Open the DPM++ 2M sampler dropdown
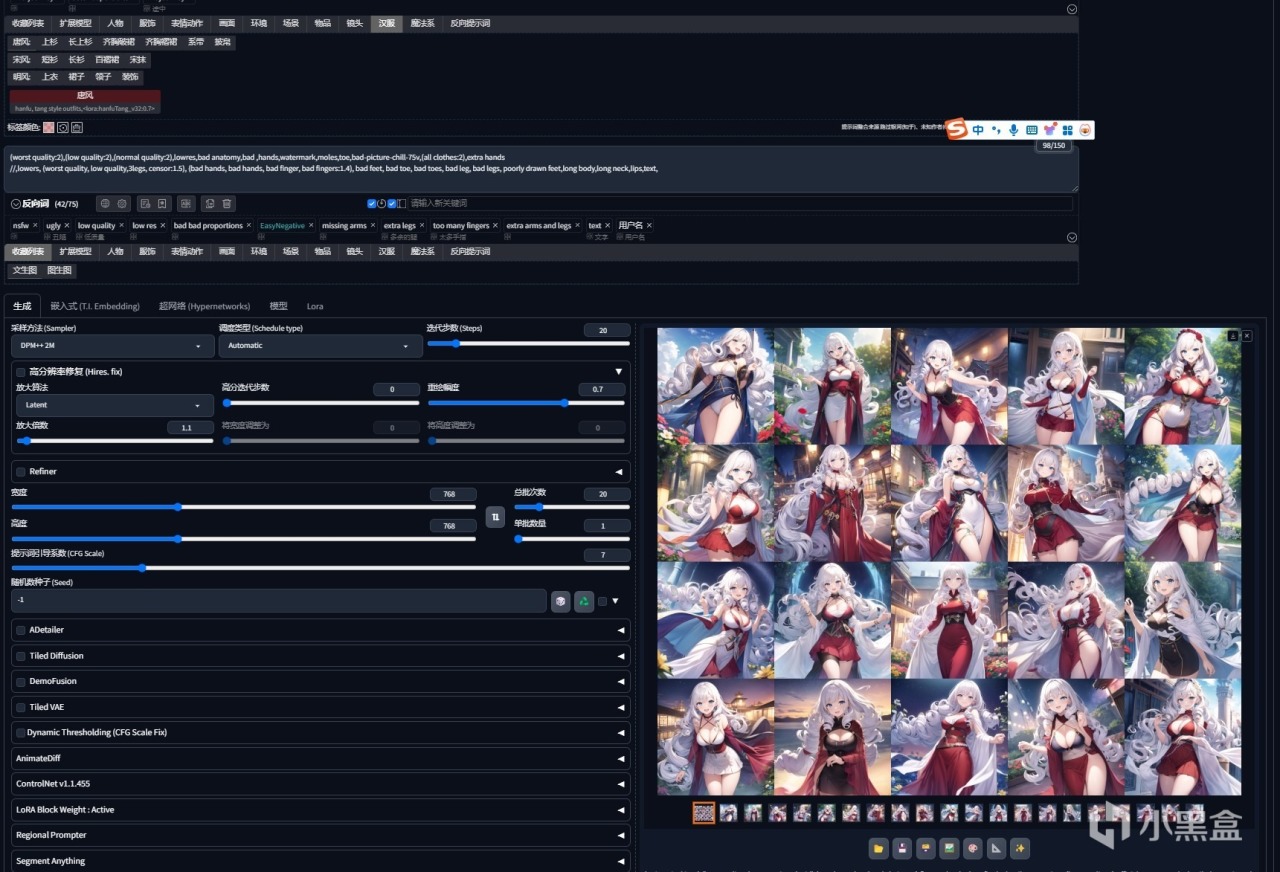1280x872 pixels. [x=111, y=346]
